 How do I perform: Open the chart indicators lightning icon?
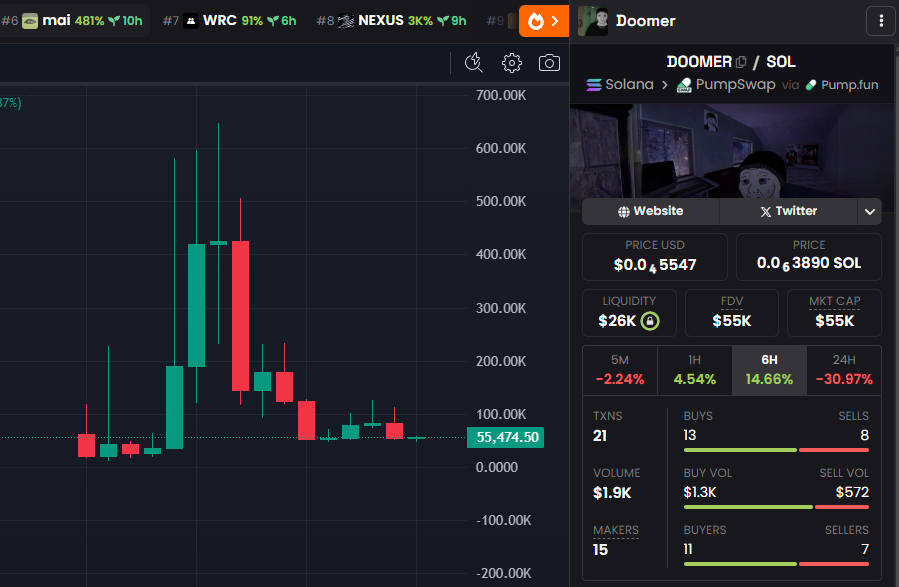tap(474, 62)
